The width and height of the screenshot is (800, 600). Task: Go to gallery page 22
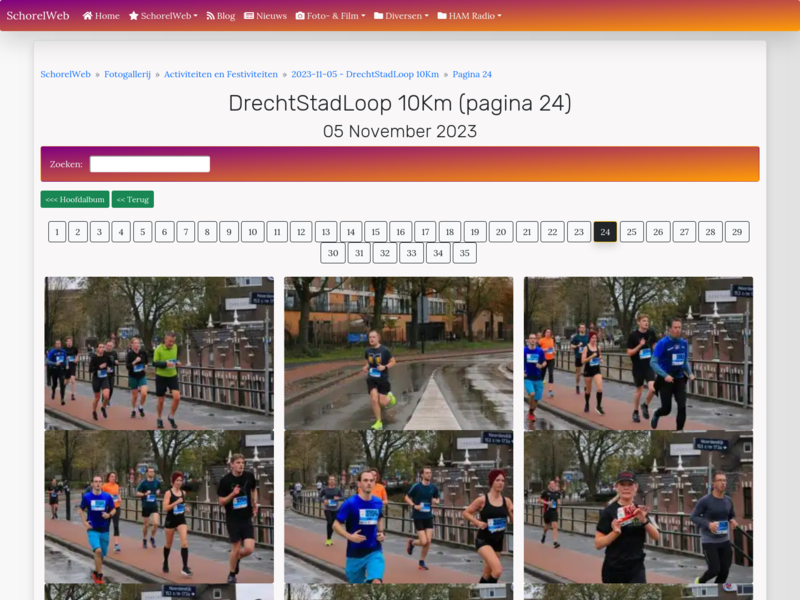(553, 232)
